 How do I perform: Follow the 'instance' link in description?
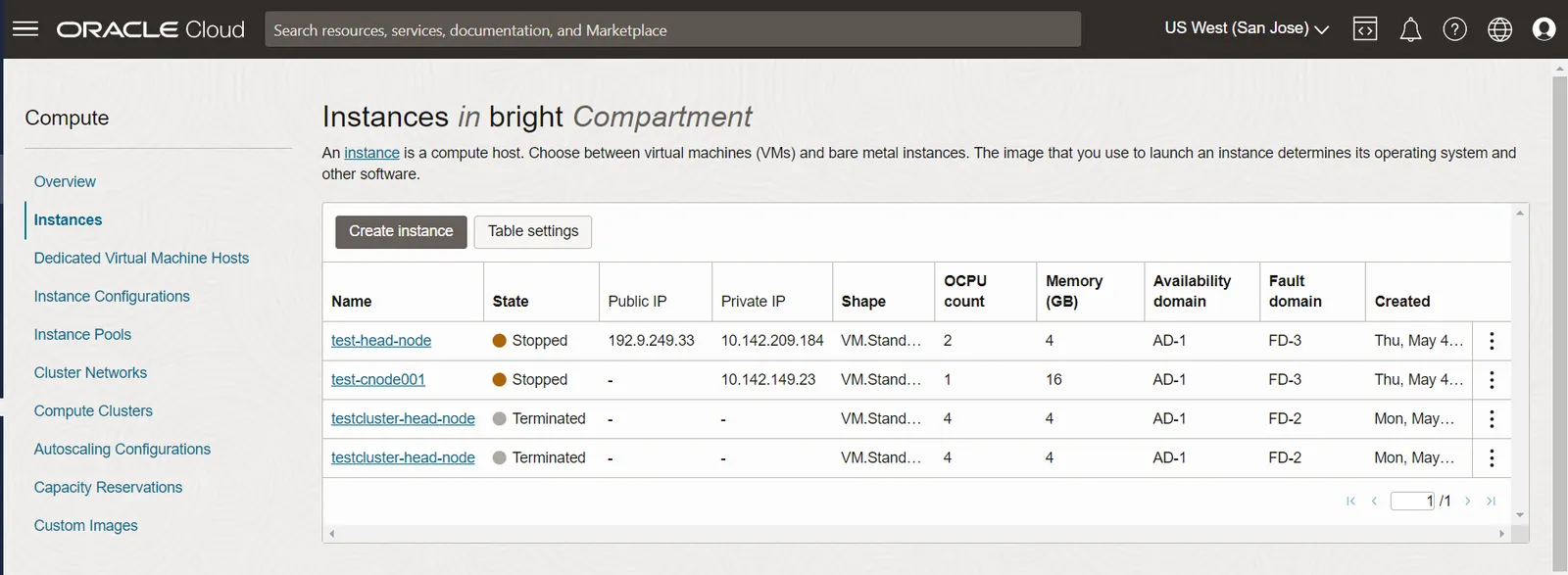[371, 153]
